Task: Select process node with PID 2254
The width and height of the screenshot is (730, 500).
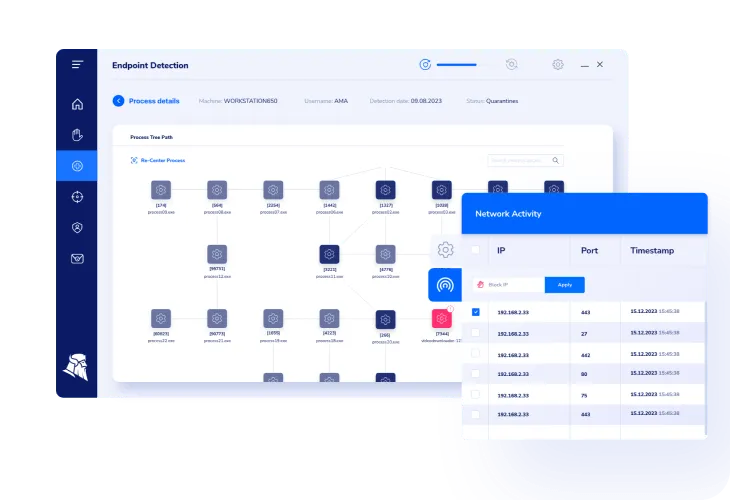Action: [273, 190]
